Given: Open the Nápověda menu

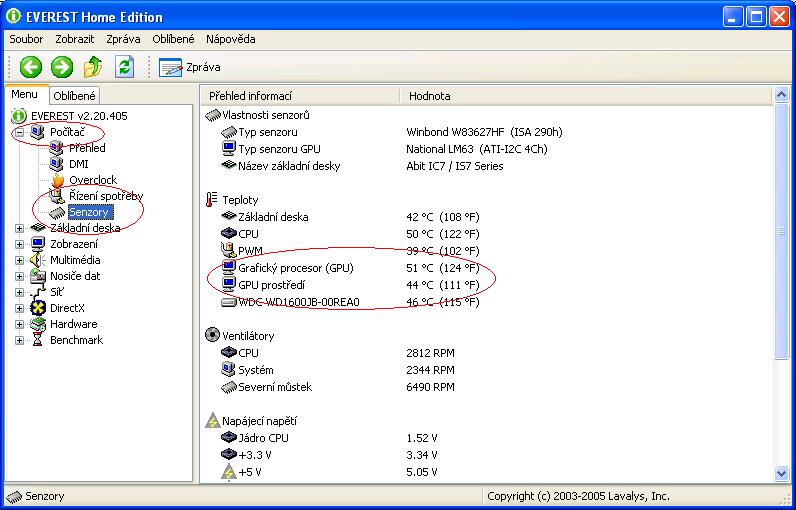Looking at the screenshot, I should pos(230,39).
